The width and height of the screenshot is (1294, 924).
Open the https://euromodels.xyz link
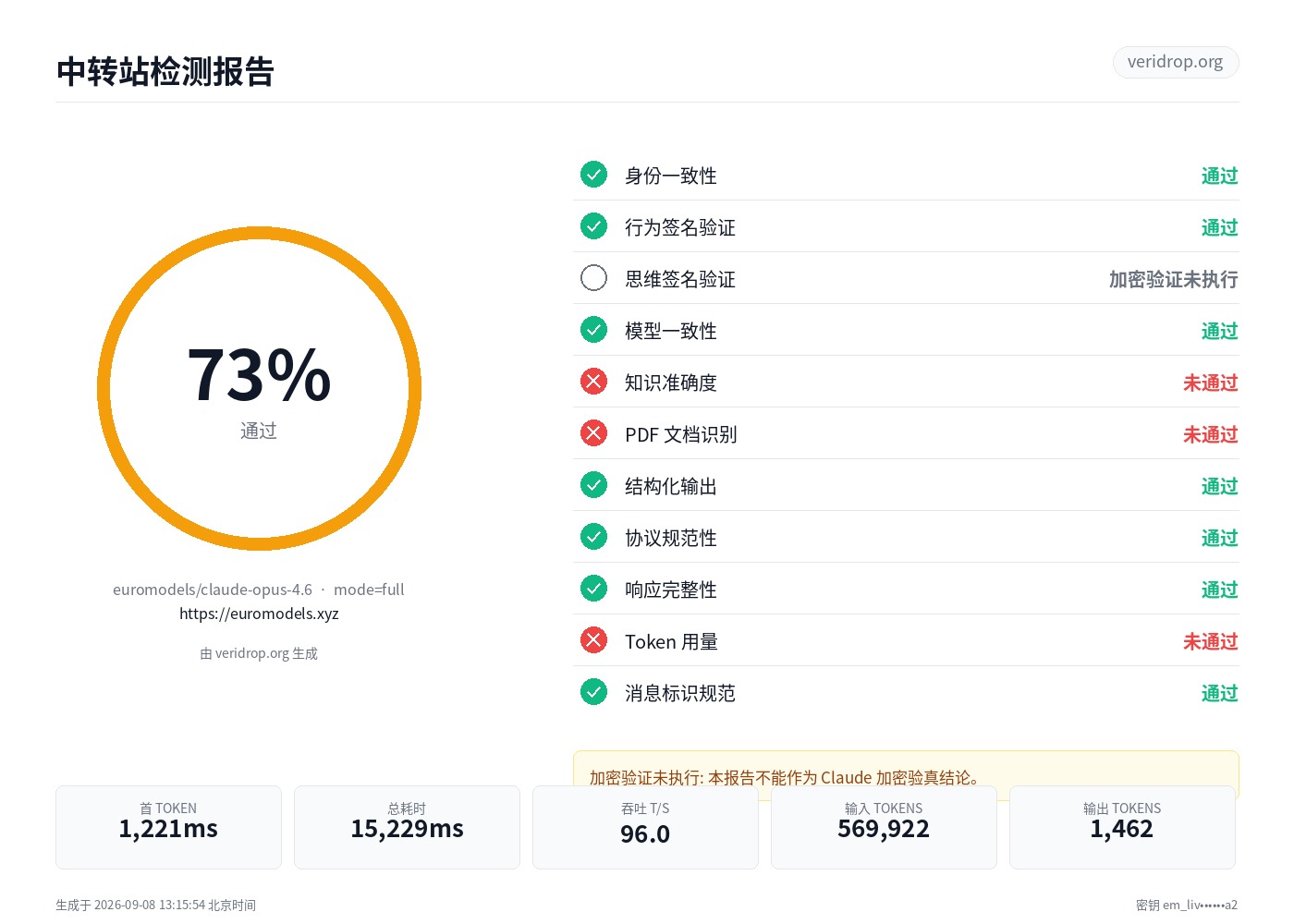pos(259,614)
